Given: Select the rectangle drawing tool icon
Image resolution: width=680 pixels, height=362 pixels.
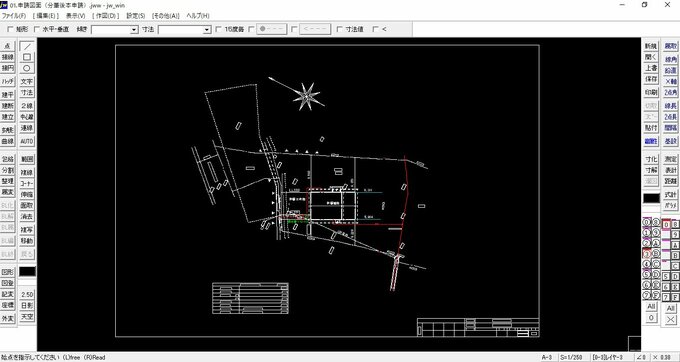Looking at the screenshot, I should coord(27,57).
